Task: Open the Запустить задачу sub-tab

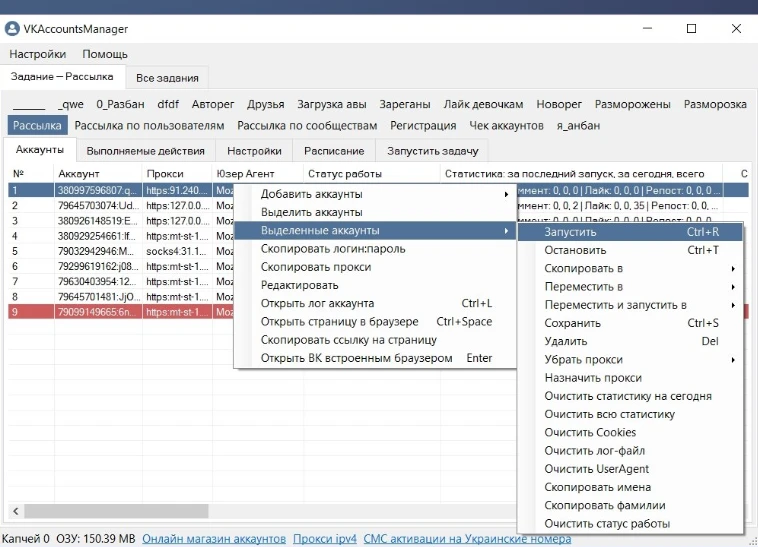Action: point(433,151)
